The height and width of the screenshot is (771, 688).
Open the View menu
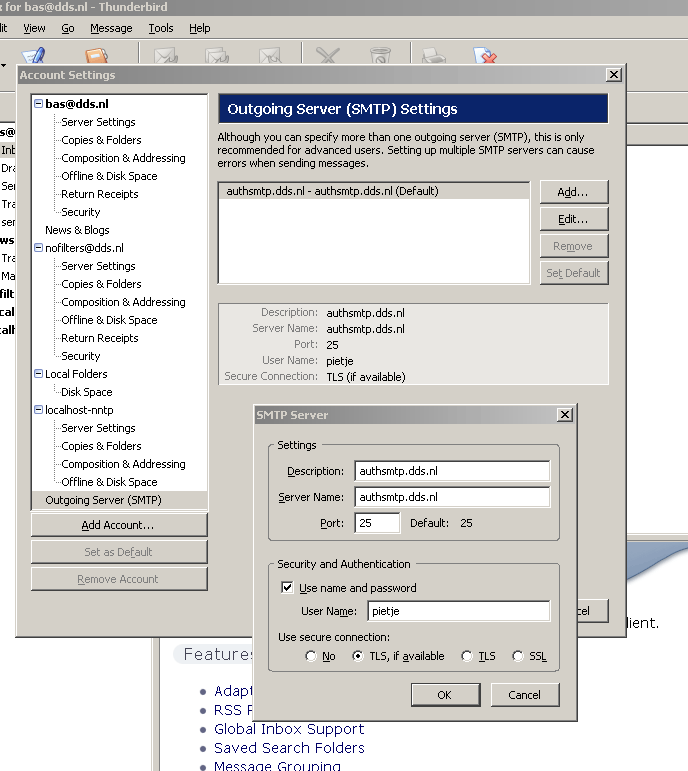click(34, 29)
